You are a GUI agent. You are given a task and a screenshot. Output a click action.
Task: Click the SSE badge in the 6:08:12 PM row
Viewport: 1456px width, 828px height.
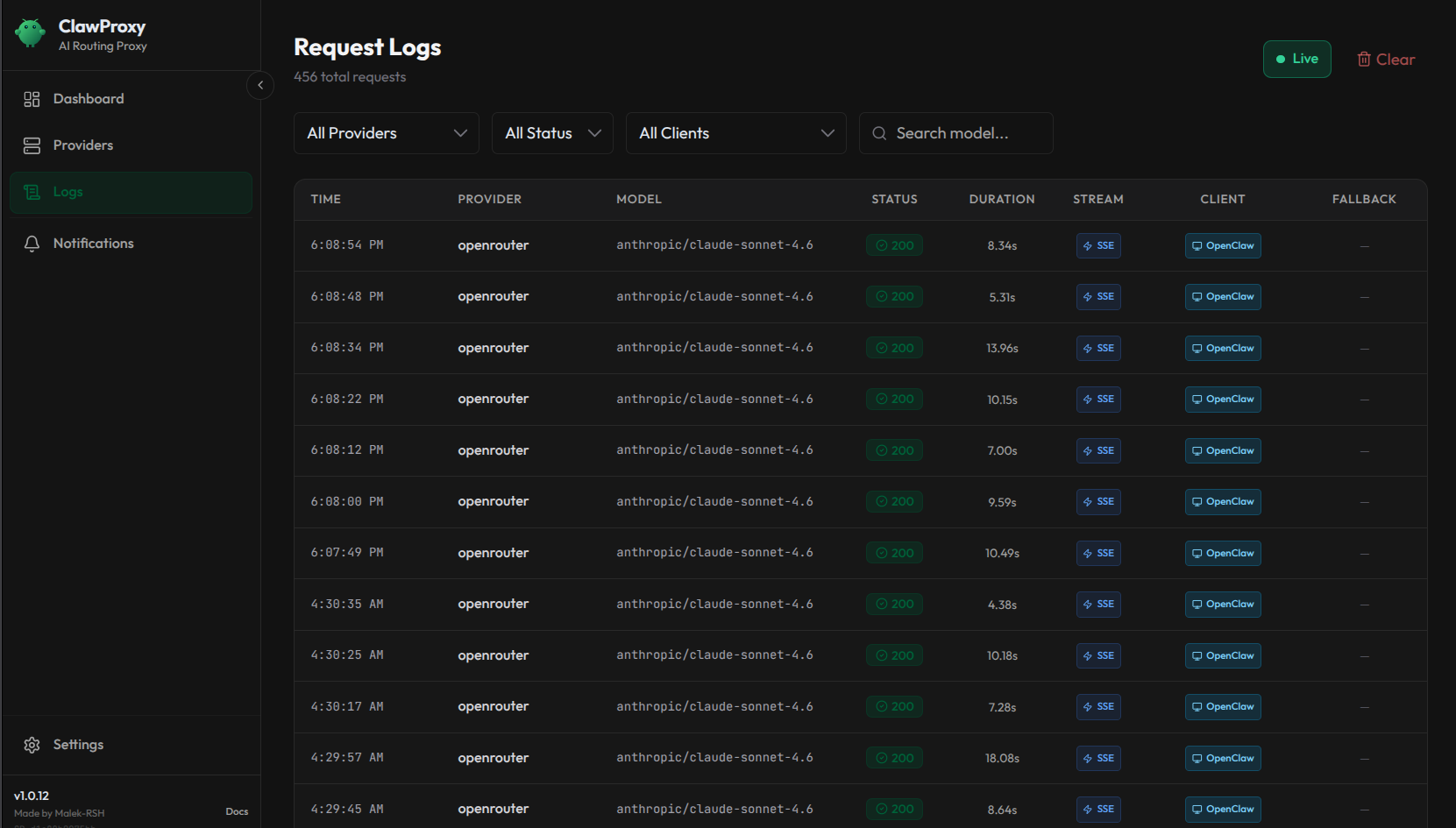click(1098, 450)
